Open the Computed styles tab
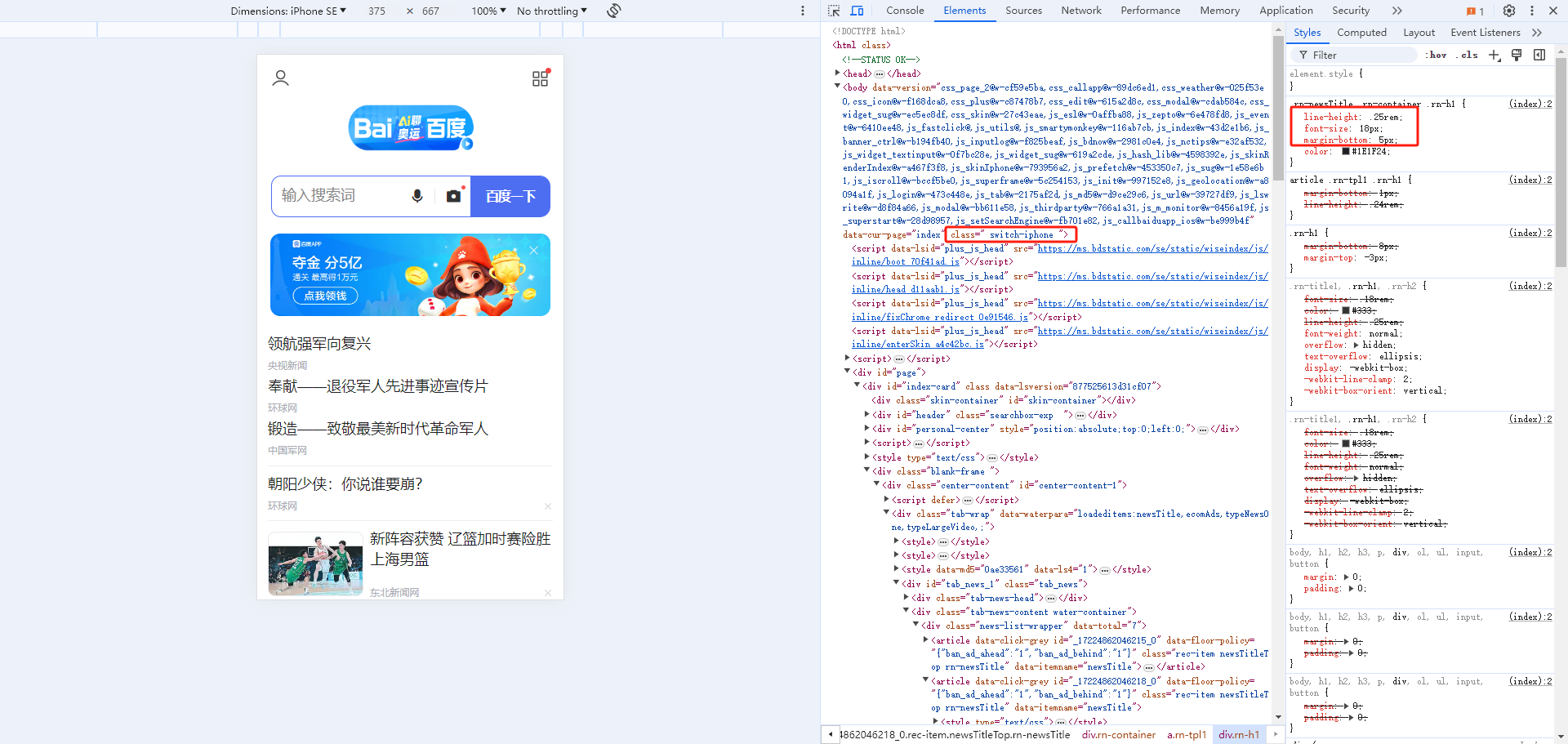The height and width of the screenshot is (744, 1568). pyautogui.click(x=1361, y=33)
